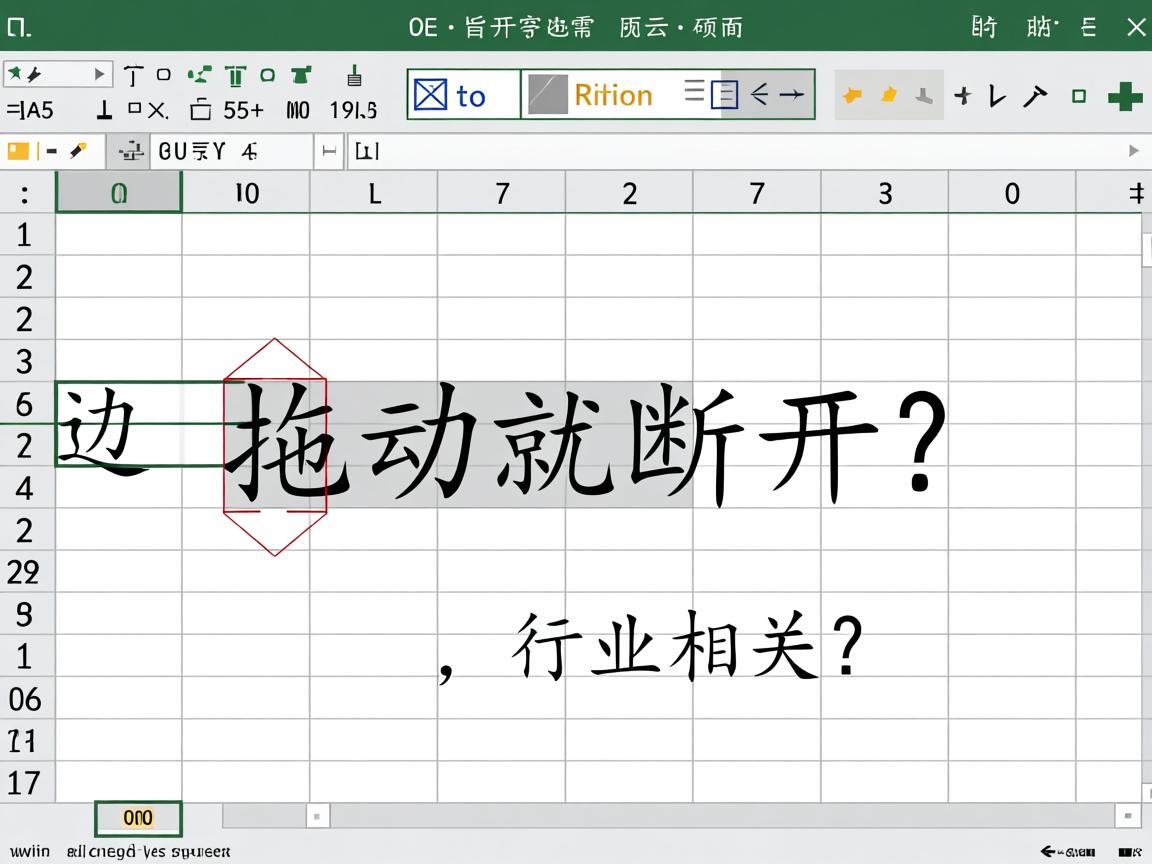The image size is (1152, 864).
Task: Expand the ribbon overflow arrow on the right
Action: coord(1136,150)
